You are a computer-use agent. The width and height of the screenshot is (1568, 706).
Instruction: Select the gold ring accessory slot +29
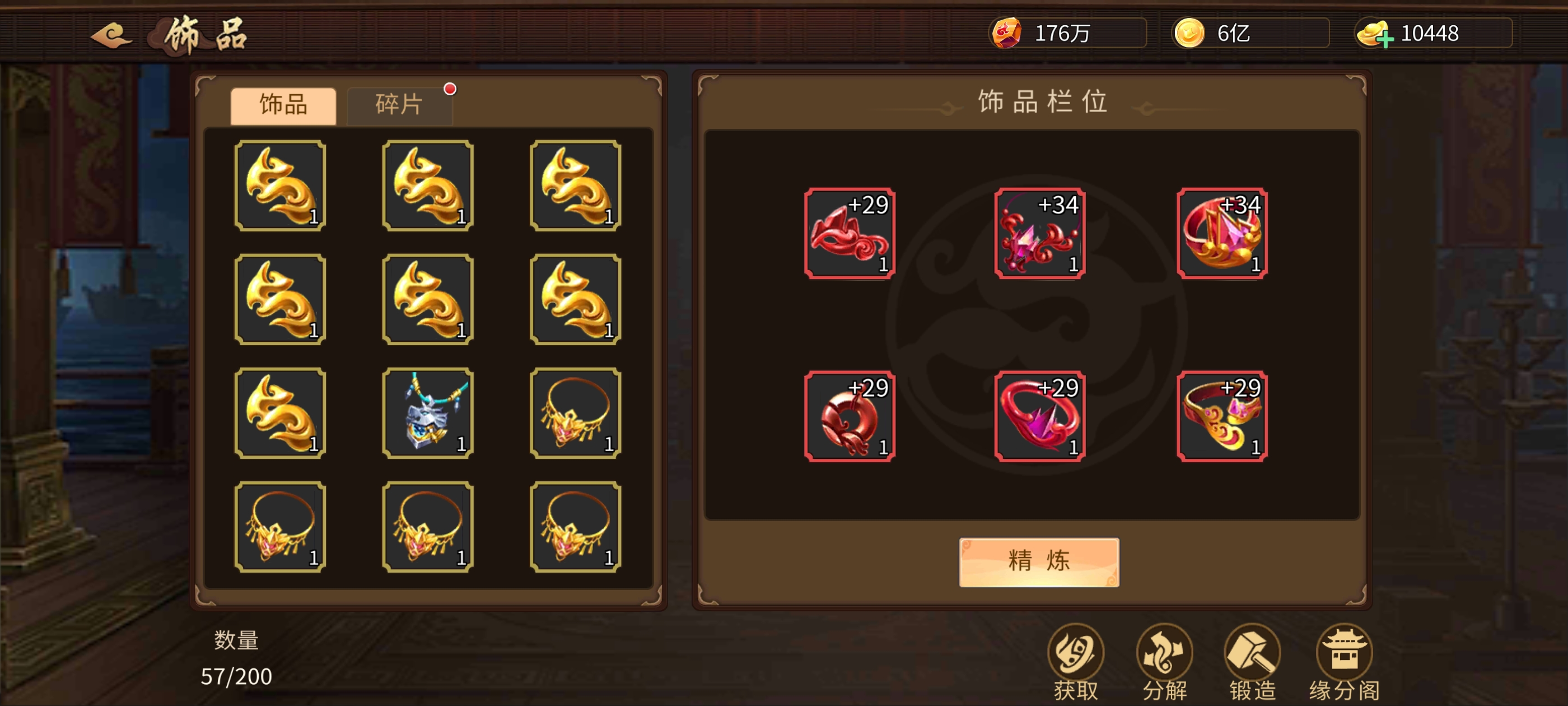tap(1222, 416)
